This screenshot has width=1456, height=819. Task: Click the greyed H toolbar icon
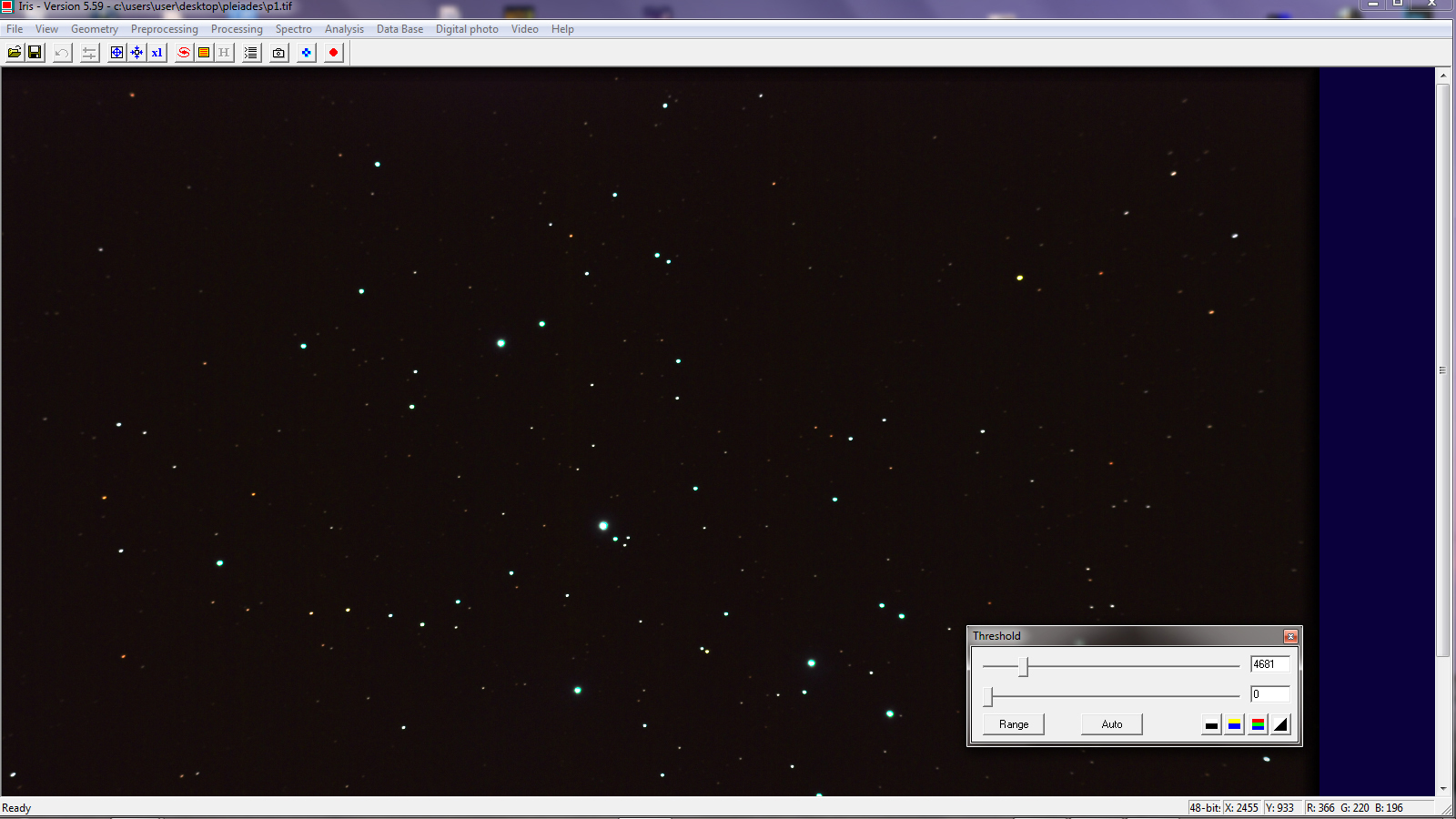224,53
